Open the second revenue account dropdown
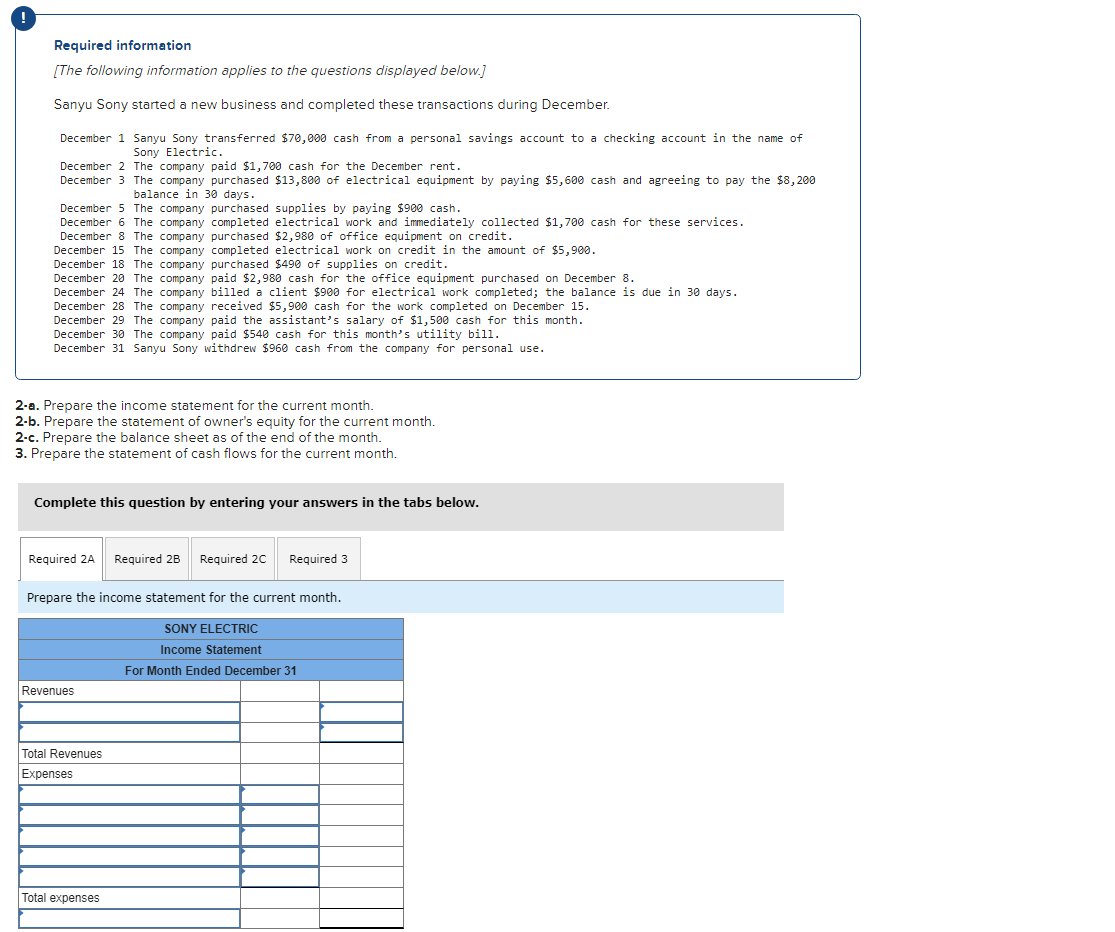This screenshot has height=932, width=1115. click(130, 731)
